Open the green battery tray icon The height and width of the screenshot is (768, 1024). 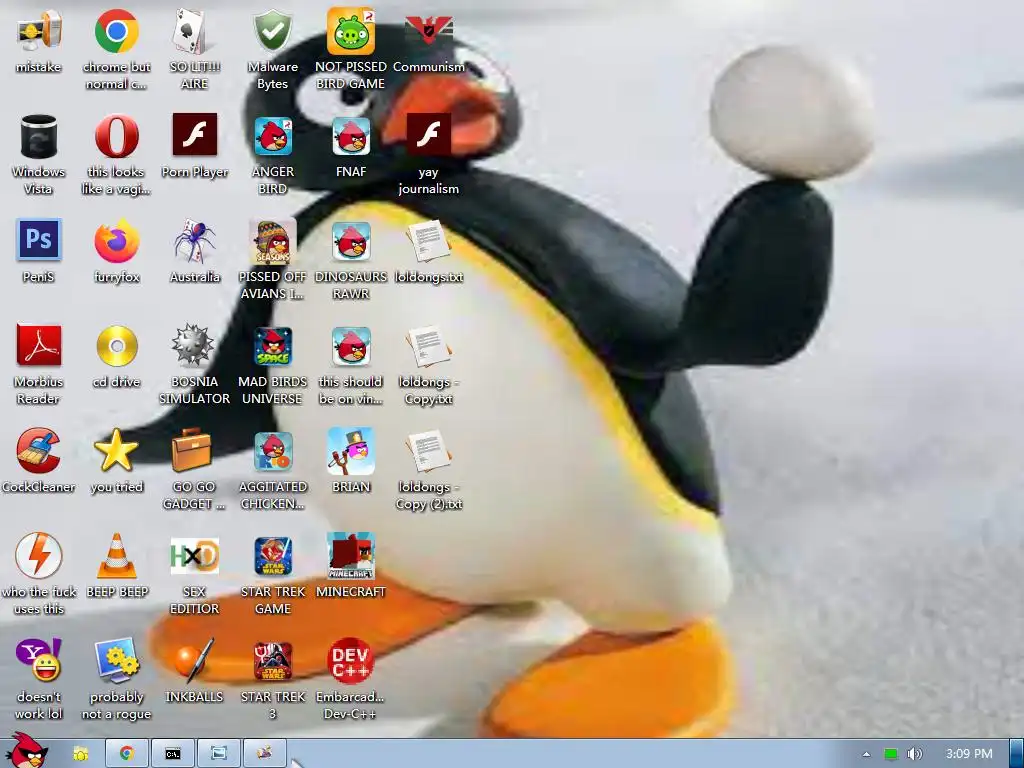[891, 754]
